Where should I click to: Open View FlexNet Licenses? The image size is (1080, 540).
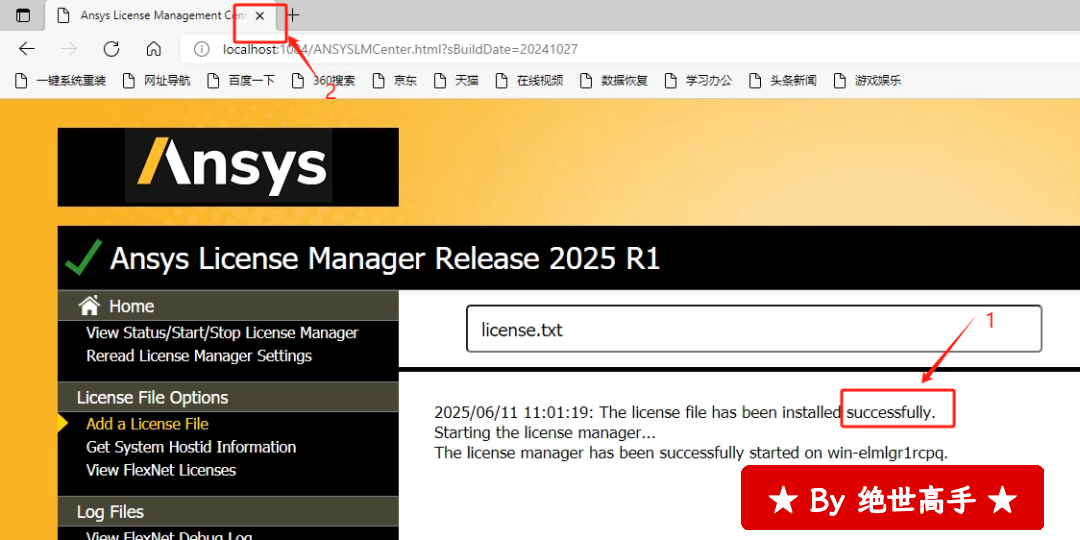click(x=161, y=470)
